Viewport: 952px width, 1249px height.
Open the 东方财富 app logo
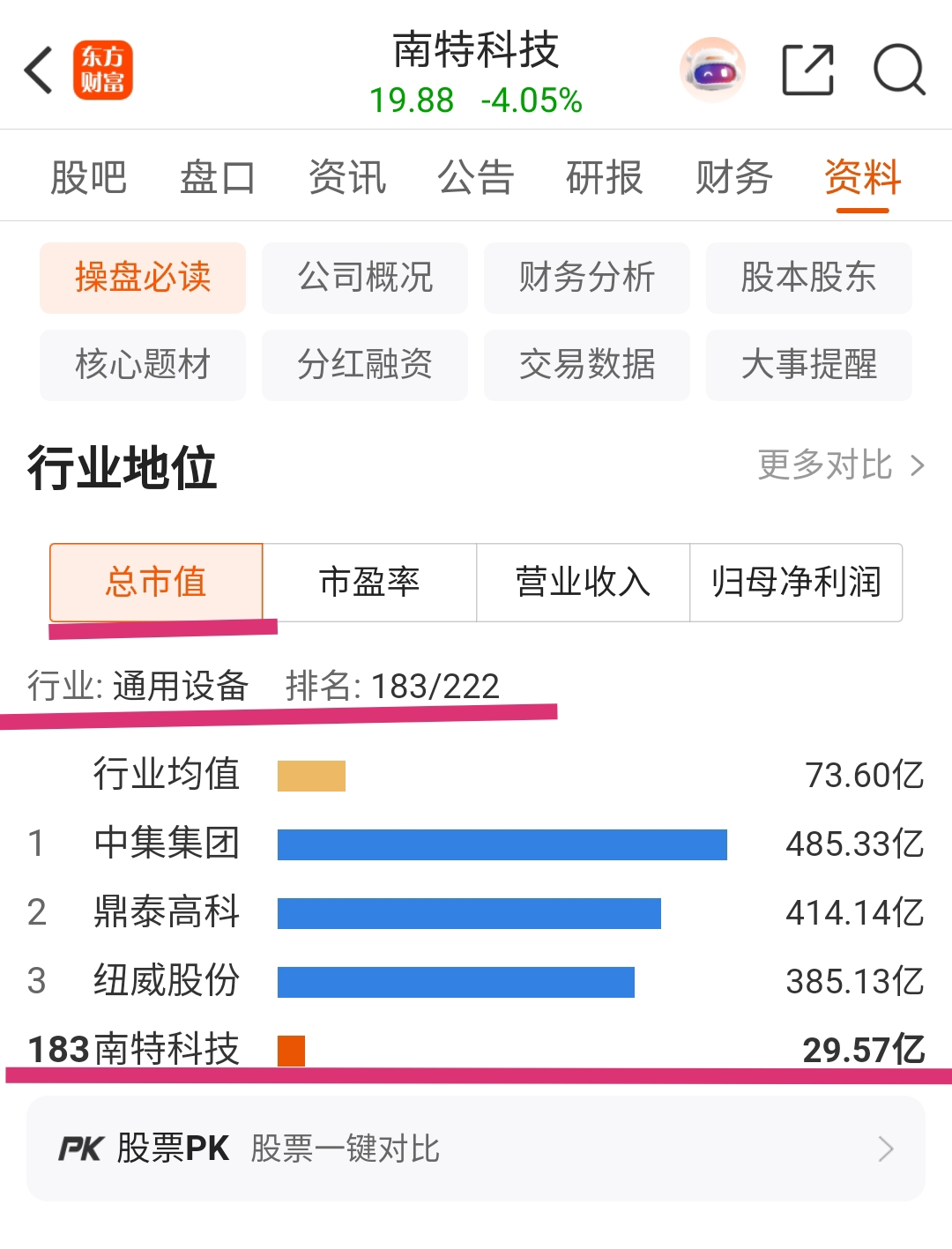(103, 70)
